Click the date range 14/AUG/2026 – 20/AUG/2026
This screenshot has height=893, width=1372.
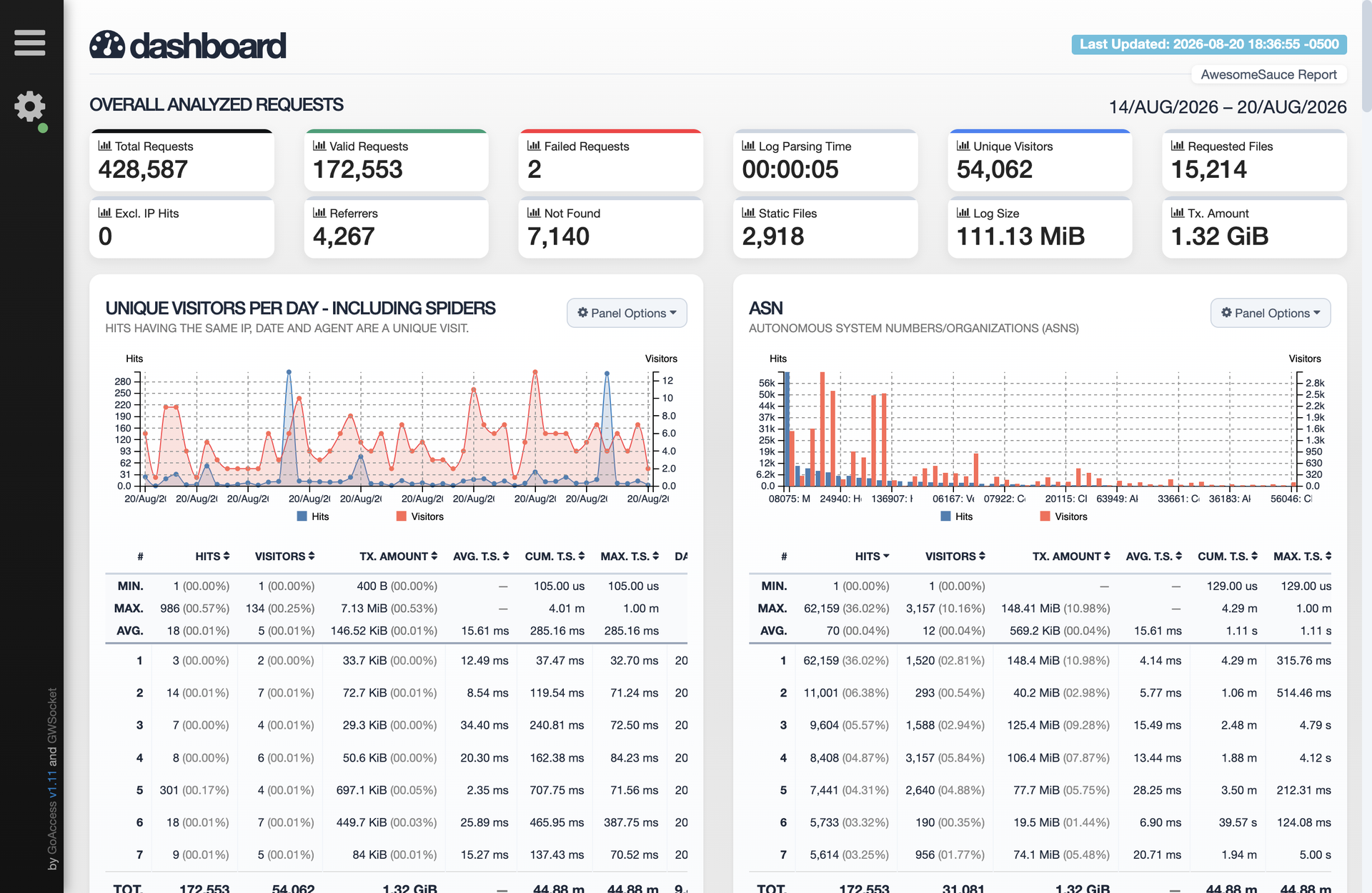click(x=1228, y=107)
